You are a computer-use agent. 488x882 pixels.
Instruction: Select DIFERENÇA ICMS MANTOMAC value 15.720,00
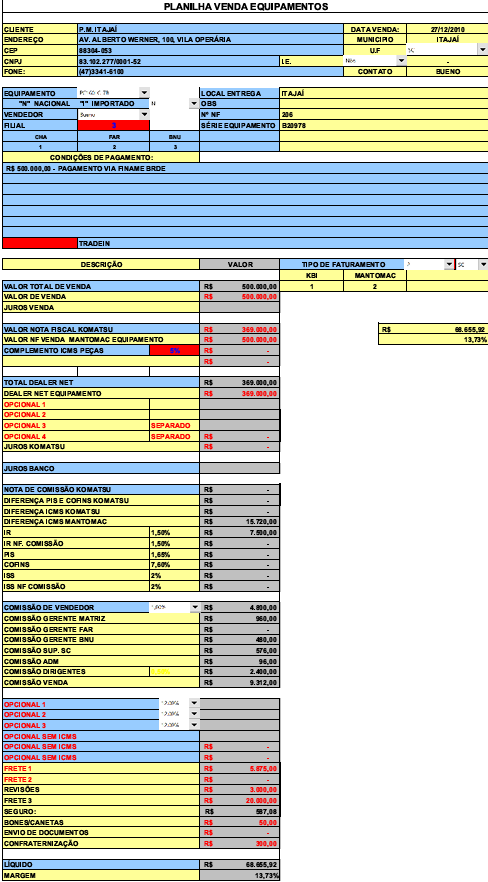(240, 521)
